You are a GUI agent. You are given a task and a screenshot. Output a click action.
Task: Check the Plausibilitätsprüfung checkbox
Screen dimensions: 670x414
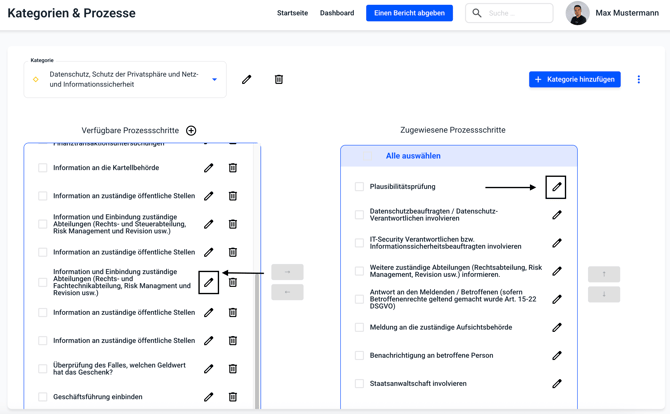pyautogui.click(x=360, y=187)
